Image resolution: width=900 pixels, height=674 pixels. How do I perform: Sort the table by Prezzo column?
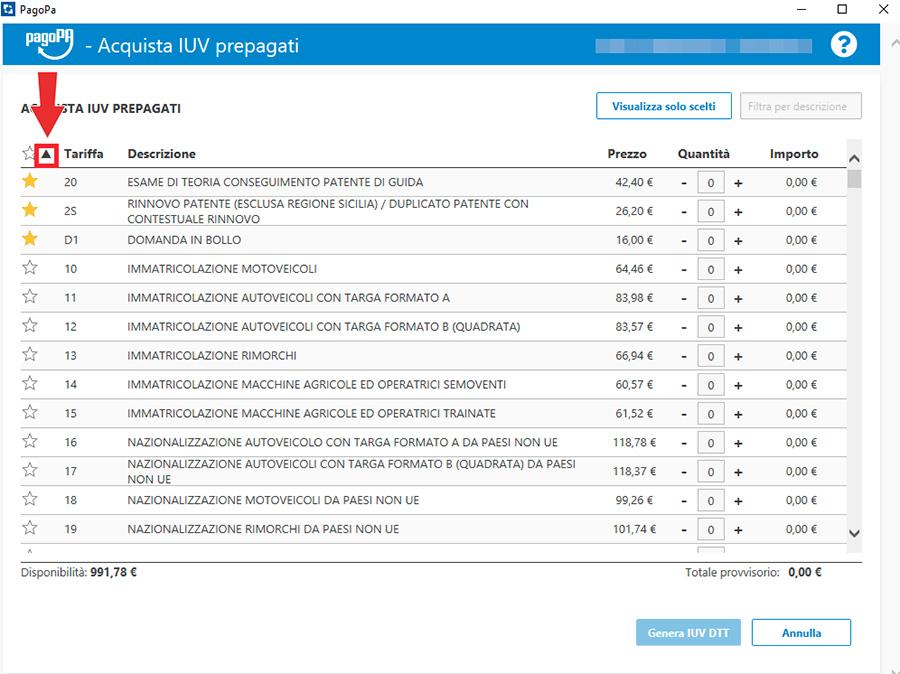tap(627, 154)
